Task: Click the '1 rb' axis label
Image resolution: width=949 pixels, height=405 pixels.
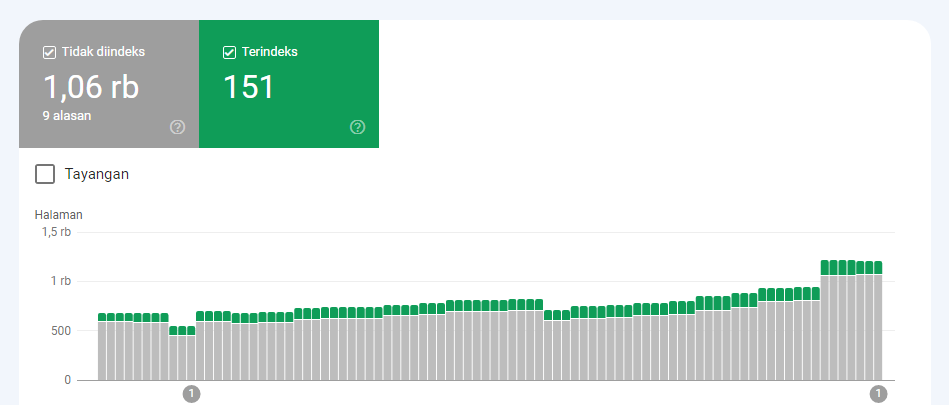Action: click(x=59, y=282)
